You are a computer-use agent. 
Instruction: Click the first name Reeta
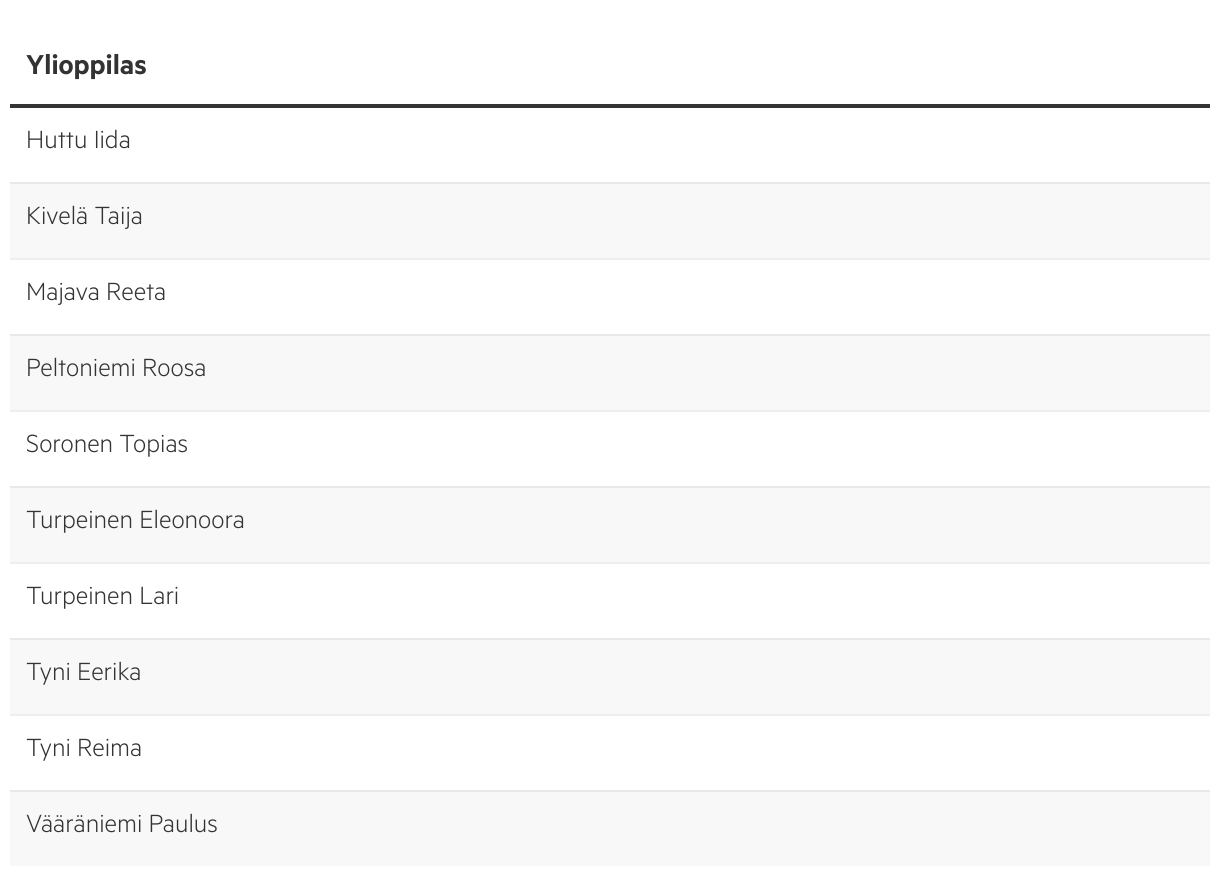[x=136, y=293]
